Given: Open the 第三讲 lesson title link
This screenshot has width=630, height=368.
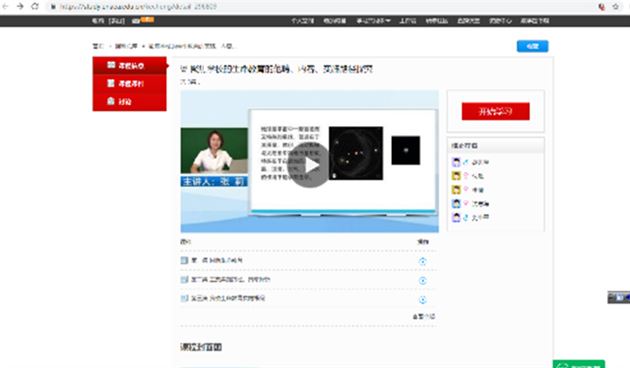Looking at the screenshot, I should [x=228, y=298].
